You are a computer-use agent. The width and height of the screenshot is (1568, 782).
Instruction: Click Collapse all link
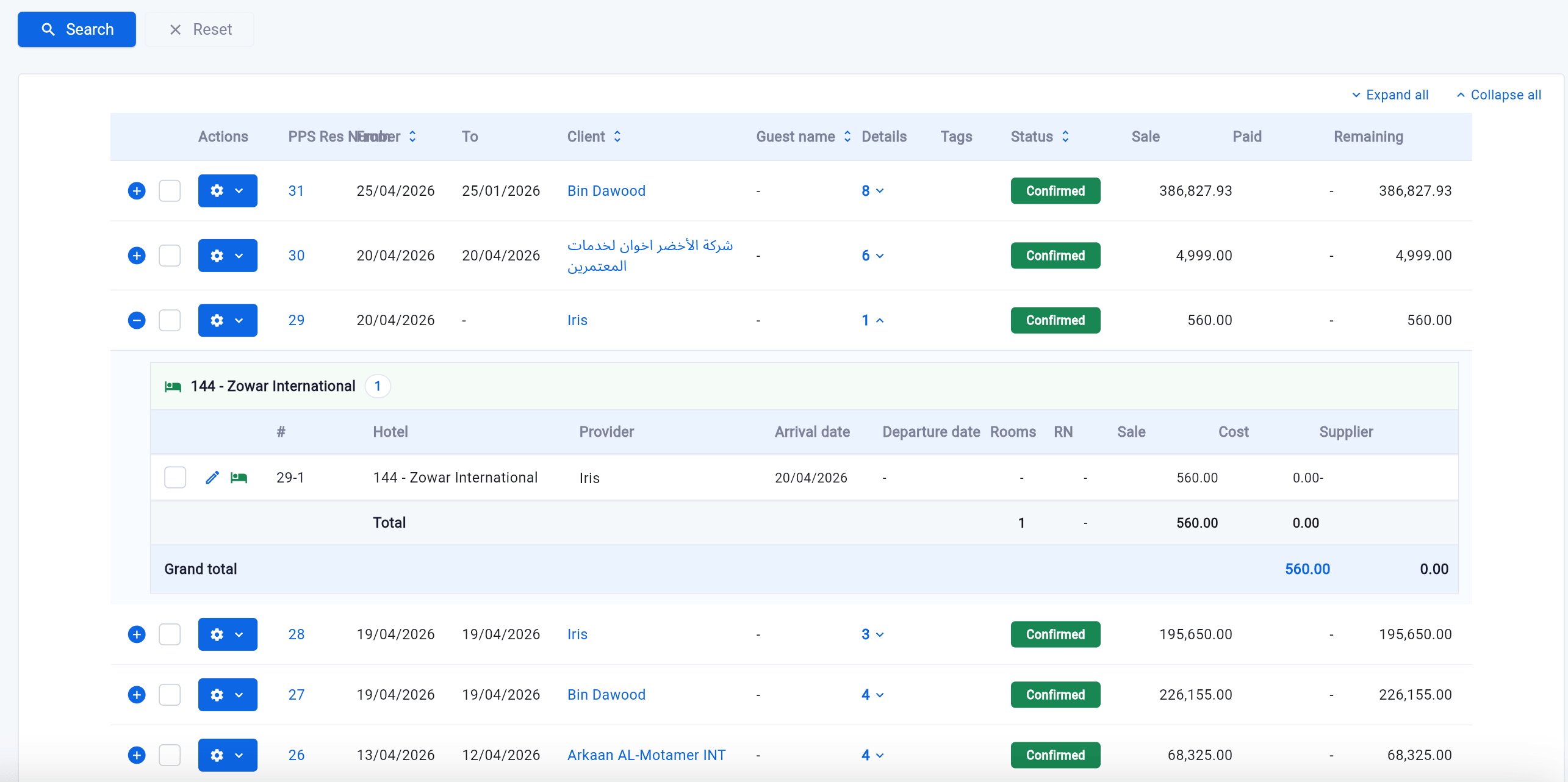click(x=1498, y=95)
